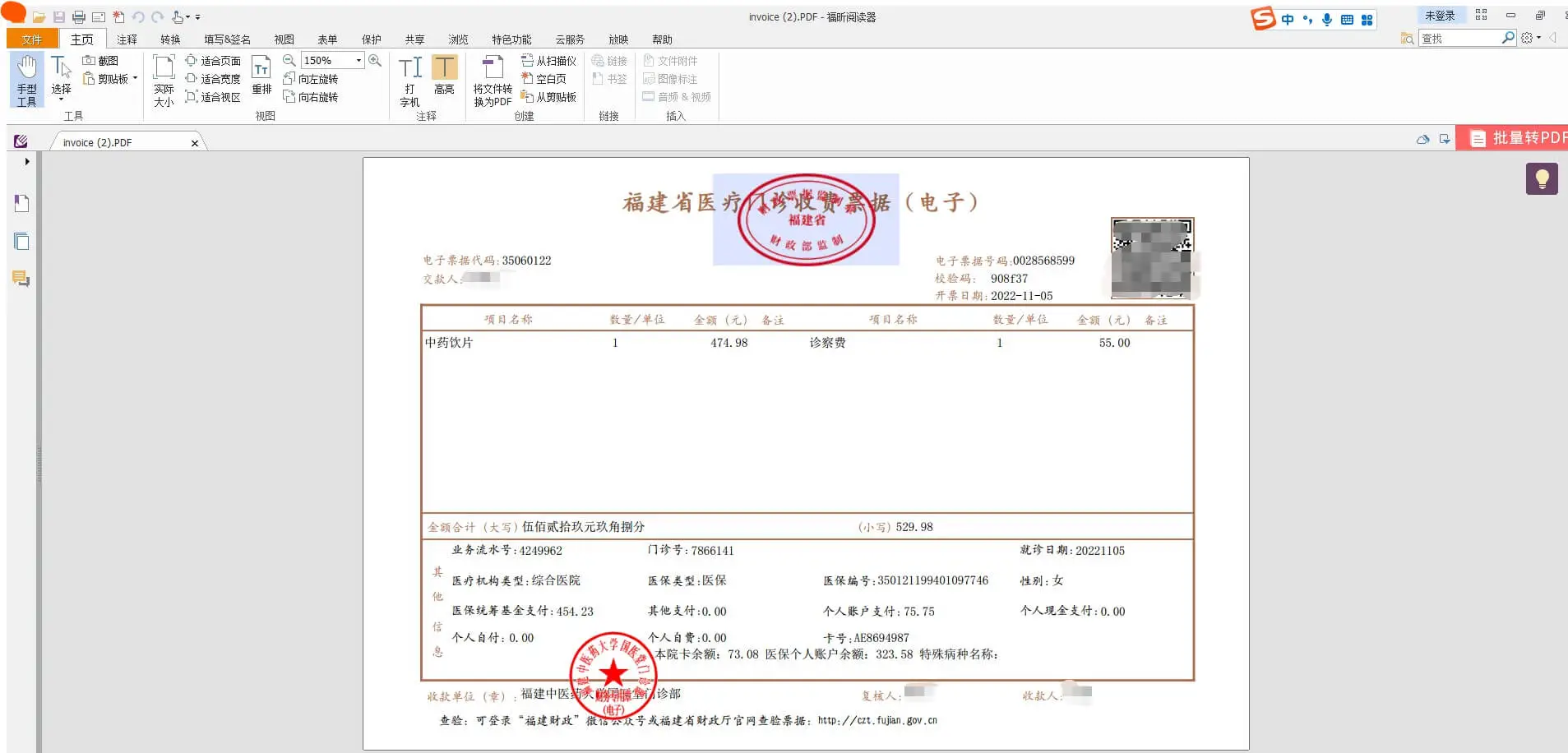Click the 批量转PDF batch convert button
The image size is (1568, 753).
tap(1512, 138)
